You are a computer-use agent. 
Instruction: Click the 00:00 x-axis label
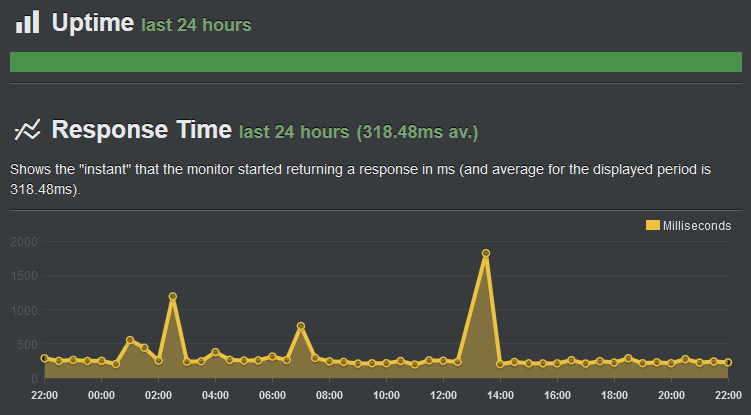(102, 395)
